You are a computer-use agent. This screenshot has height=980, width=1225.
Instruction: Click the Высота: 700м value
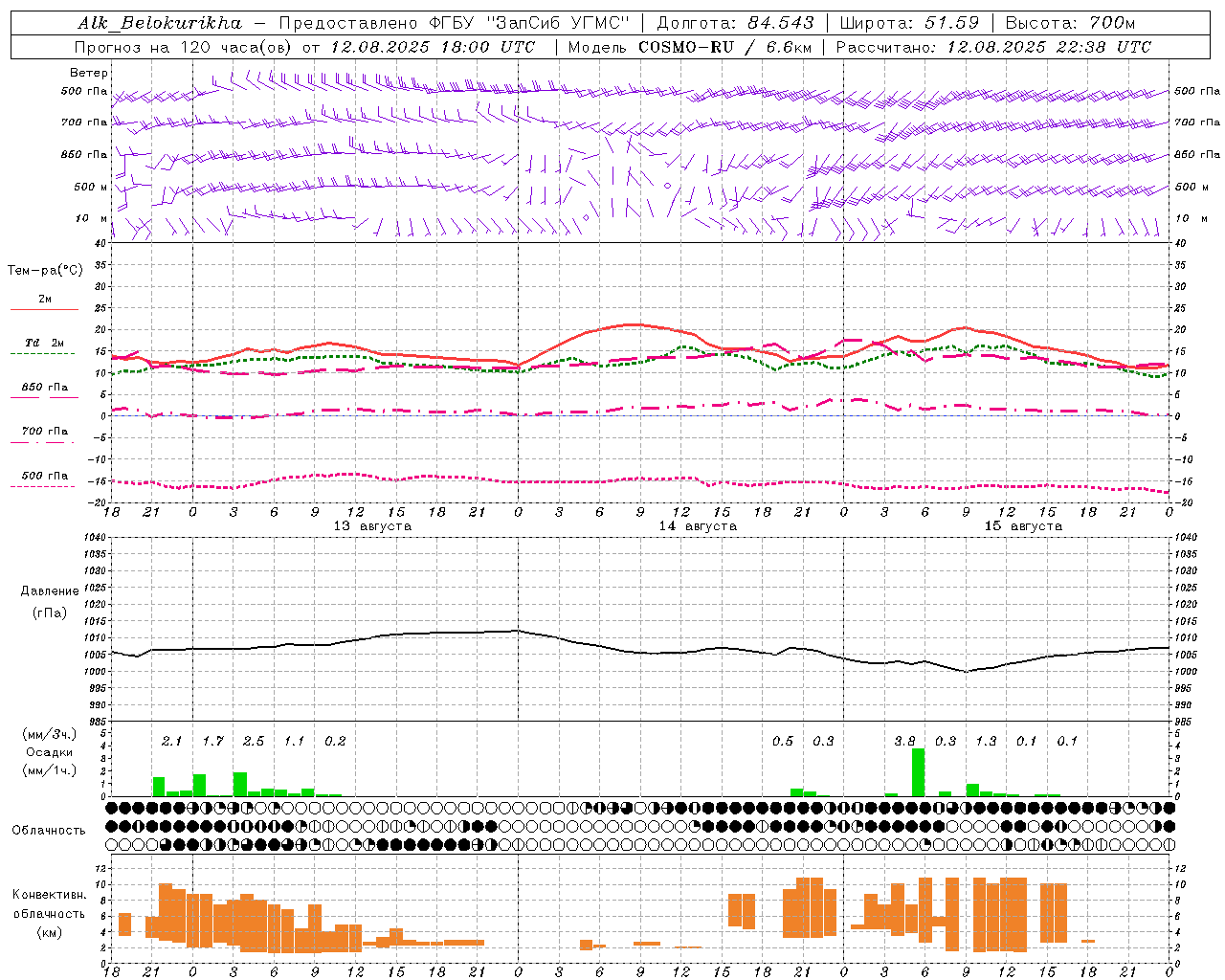click(1070, 23)
